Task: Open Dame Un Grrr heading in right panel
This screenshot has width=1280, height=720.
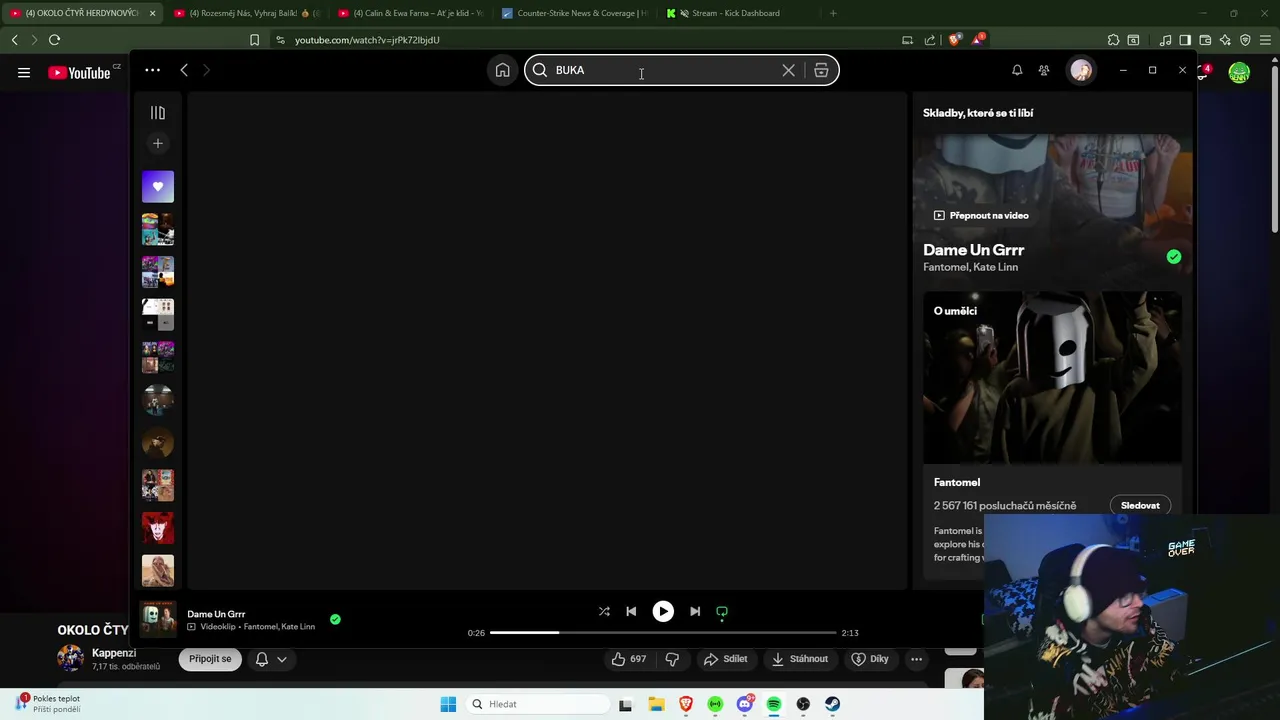Action: click(x=973, y=250)
